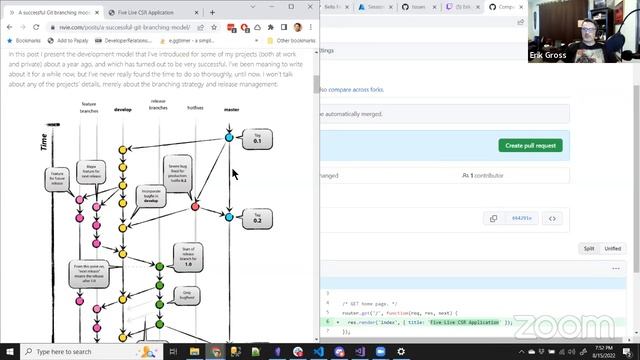Open the notifications center icon
Screen dimensions: 640x360
pyautogui.click(x=627, y=351)
